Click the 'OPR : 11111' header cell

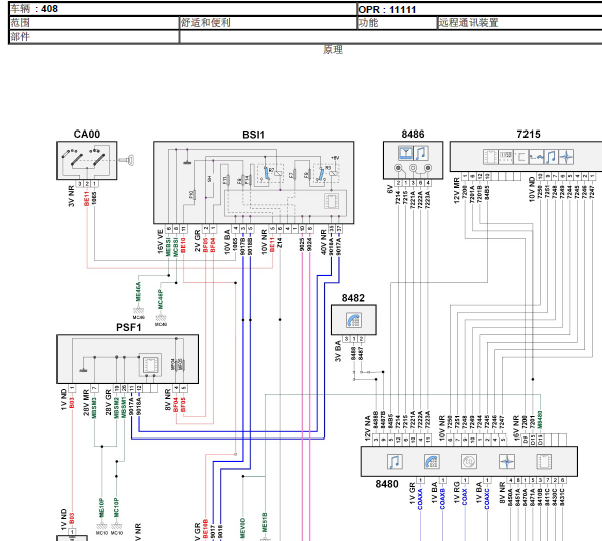point(480,9)
